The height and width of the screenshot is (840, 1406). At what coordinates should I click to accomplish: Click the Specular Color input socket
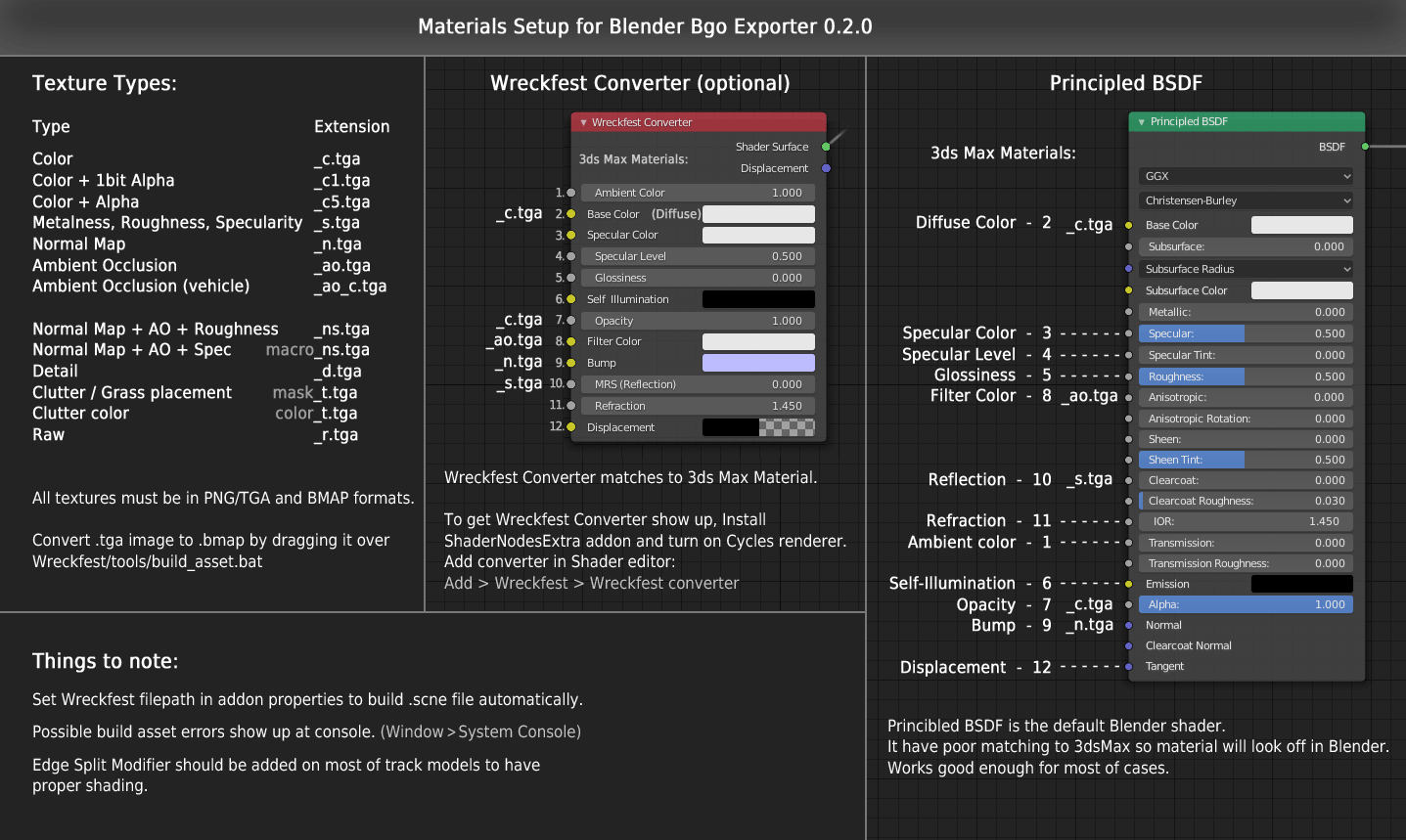point(571,235)
